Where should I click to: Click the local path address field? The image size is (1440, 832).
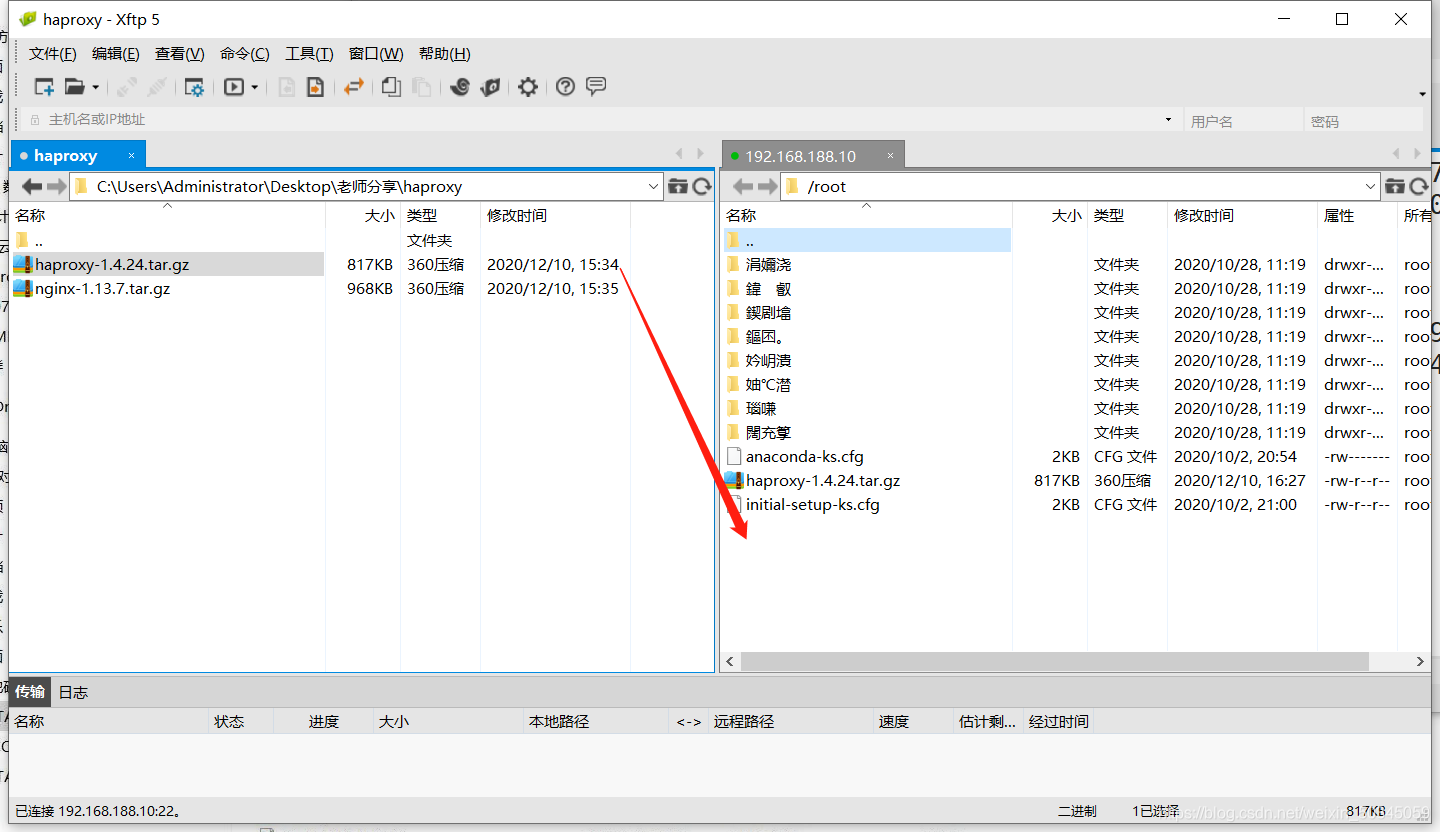pos(366,186)
